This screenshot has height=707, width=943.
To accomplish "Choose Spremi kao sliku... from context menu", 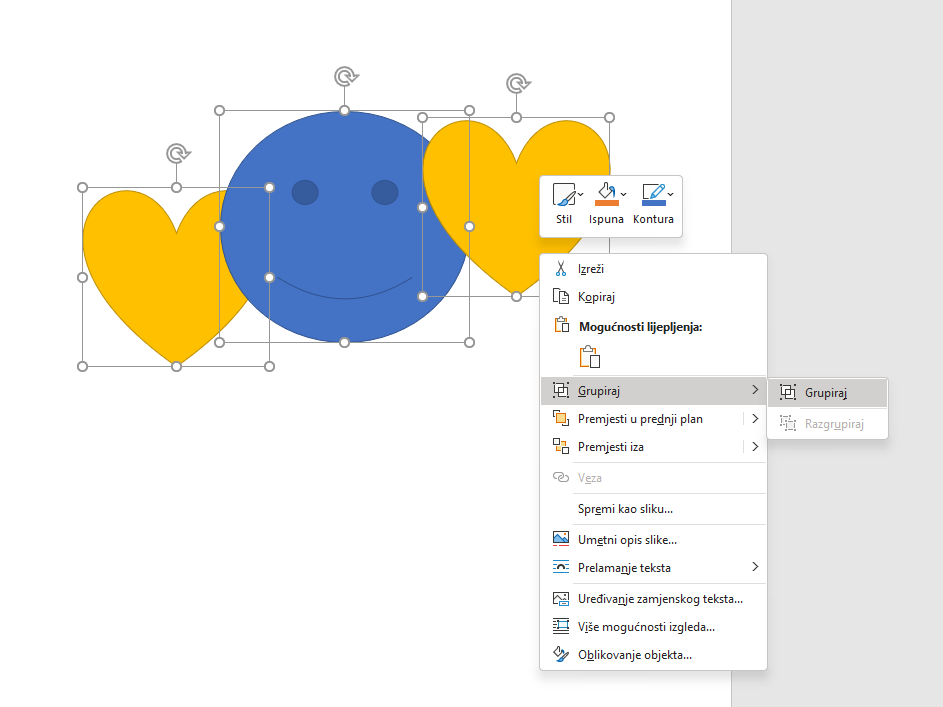I will point(625,509).
